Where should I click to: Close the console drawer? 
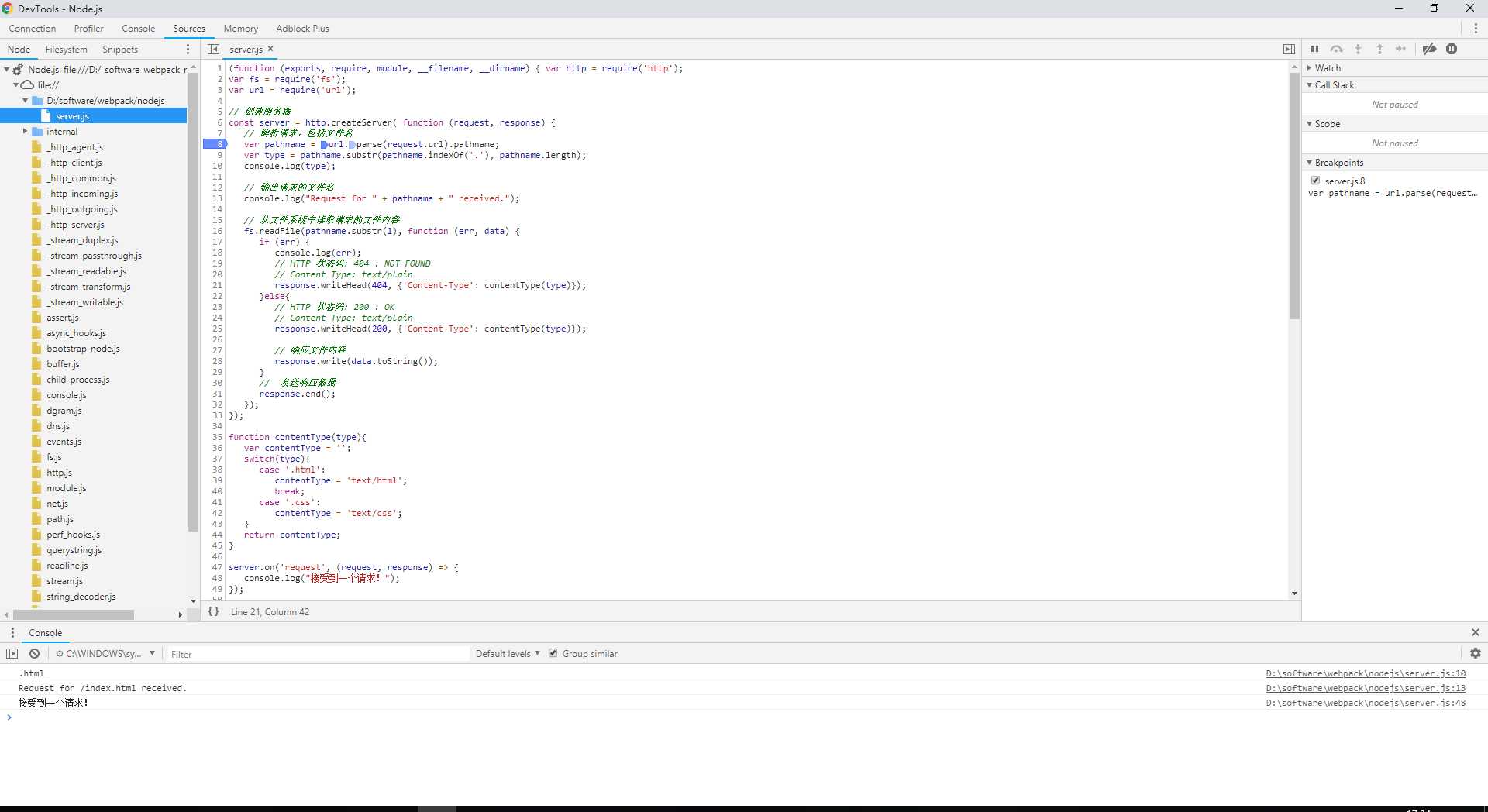click(x=1476, y=632)
